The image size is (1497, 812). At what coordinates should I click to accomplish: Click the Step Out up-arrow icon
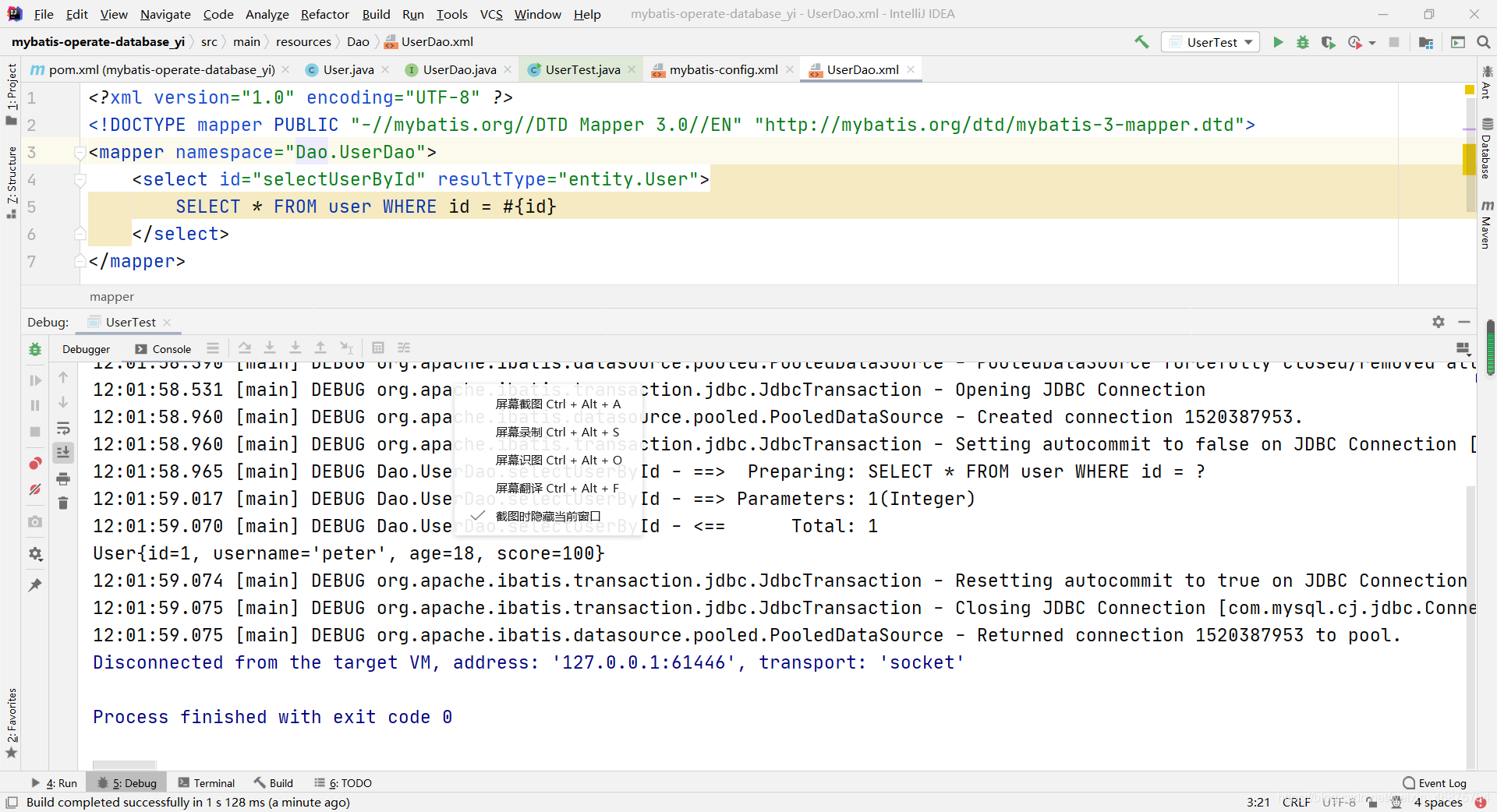tap(320, 348)
